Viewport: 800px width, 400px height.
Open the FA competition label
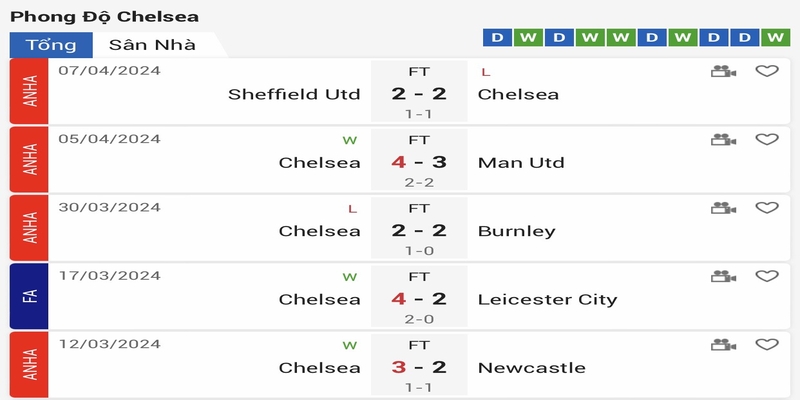coord(29,296)
